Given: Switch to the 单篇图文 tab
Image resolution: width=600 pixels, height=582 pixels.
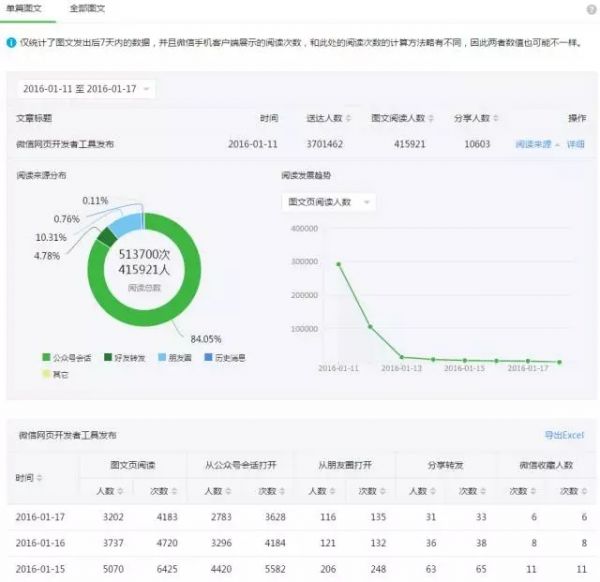Looking at the screenshot, I should [x=24, y=8].
